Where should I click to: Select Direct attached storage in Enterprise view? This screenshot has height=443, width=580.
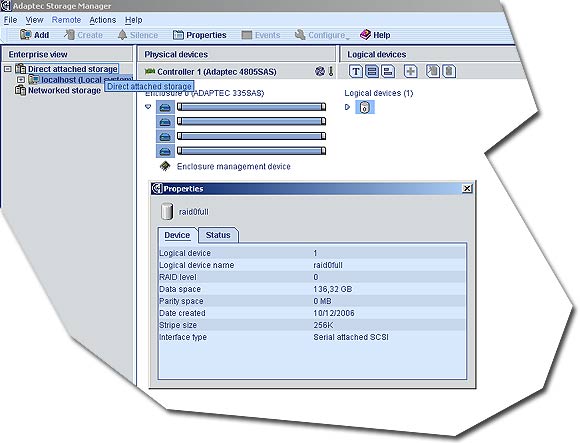pyautogui.click(x=72, y=69)
